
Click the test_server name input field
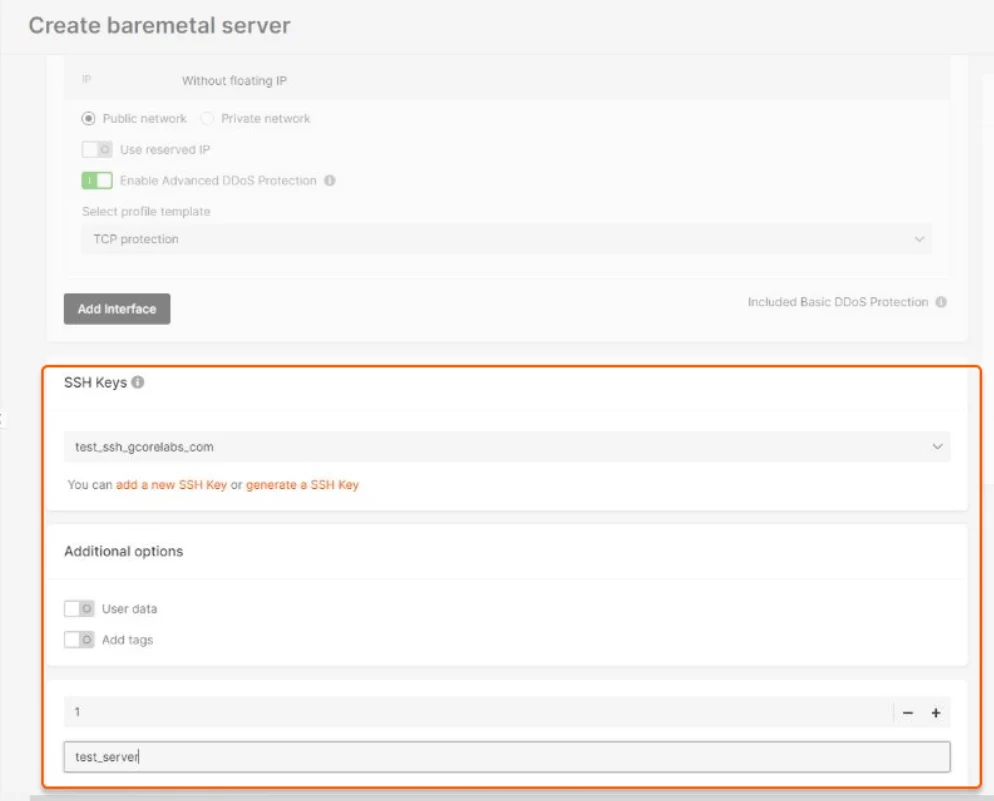pyautogui.click(x=507, y=757)
